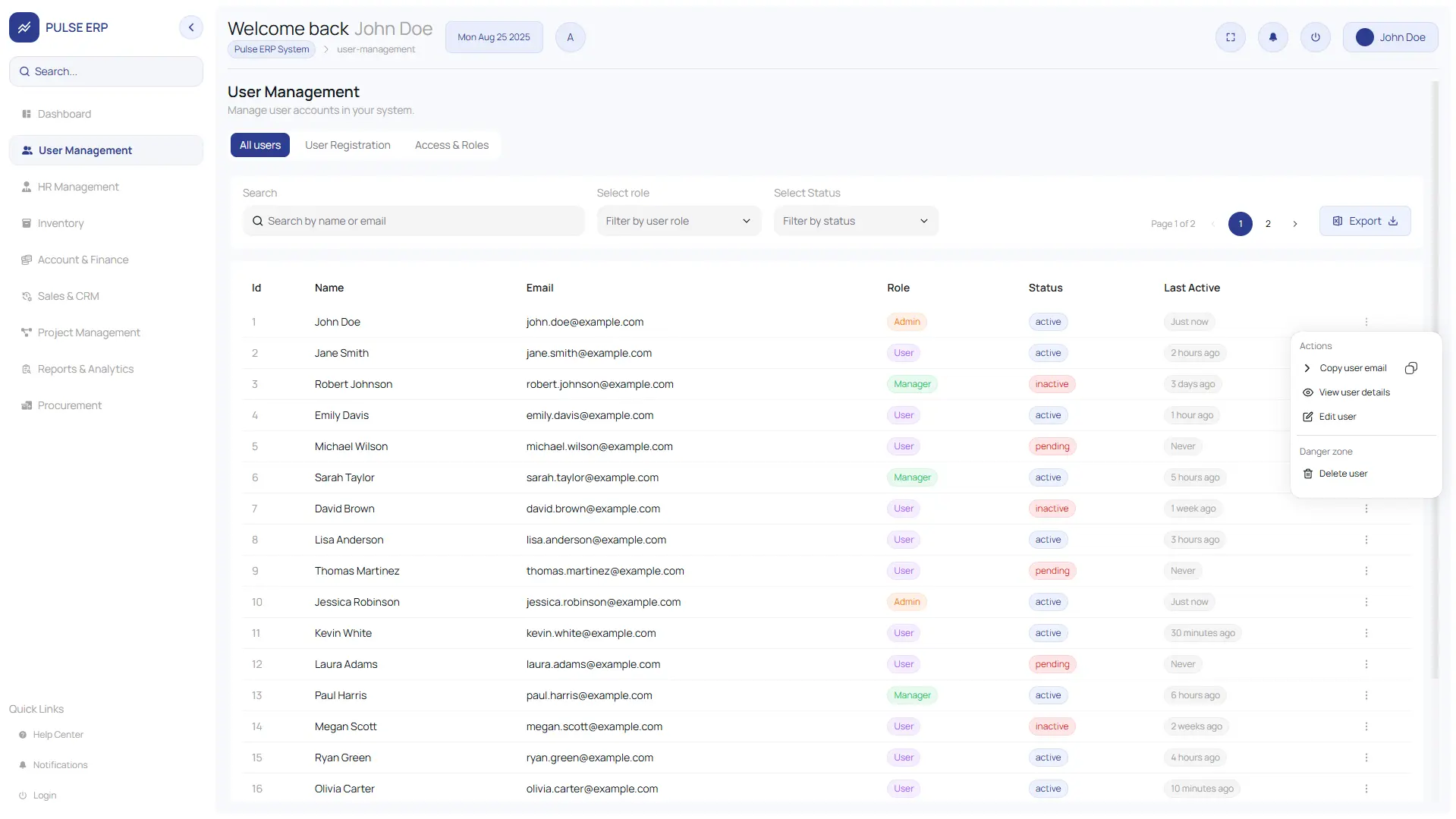1456x819 pixels.
Task: Click the power icon in header
Action: pyautogui.click(x=1316, y=37)
